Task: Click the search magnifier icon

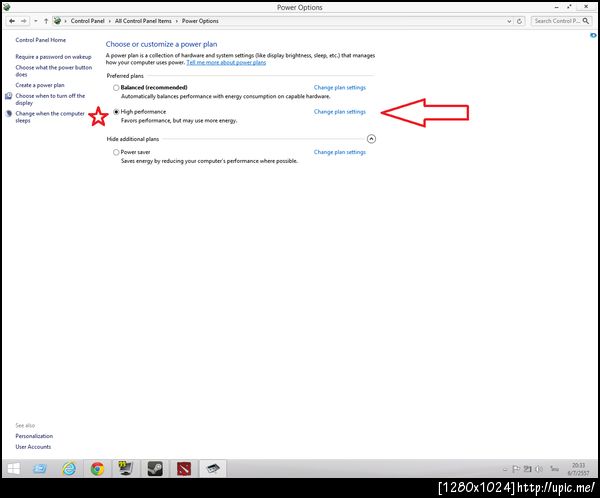Action: [586, 21]
